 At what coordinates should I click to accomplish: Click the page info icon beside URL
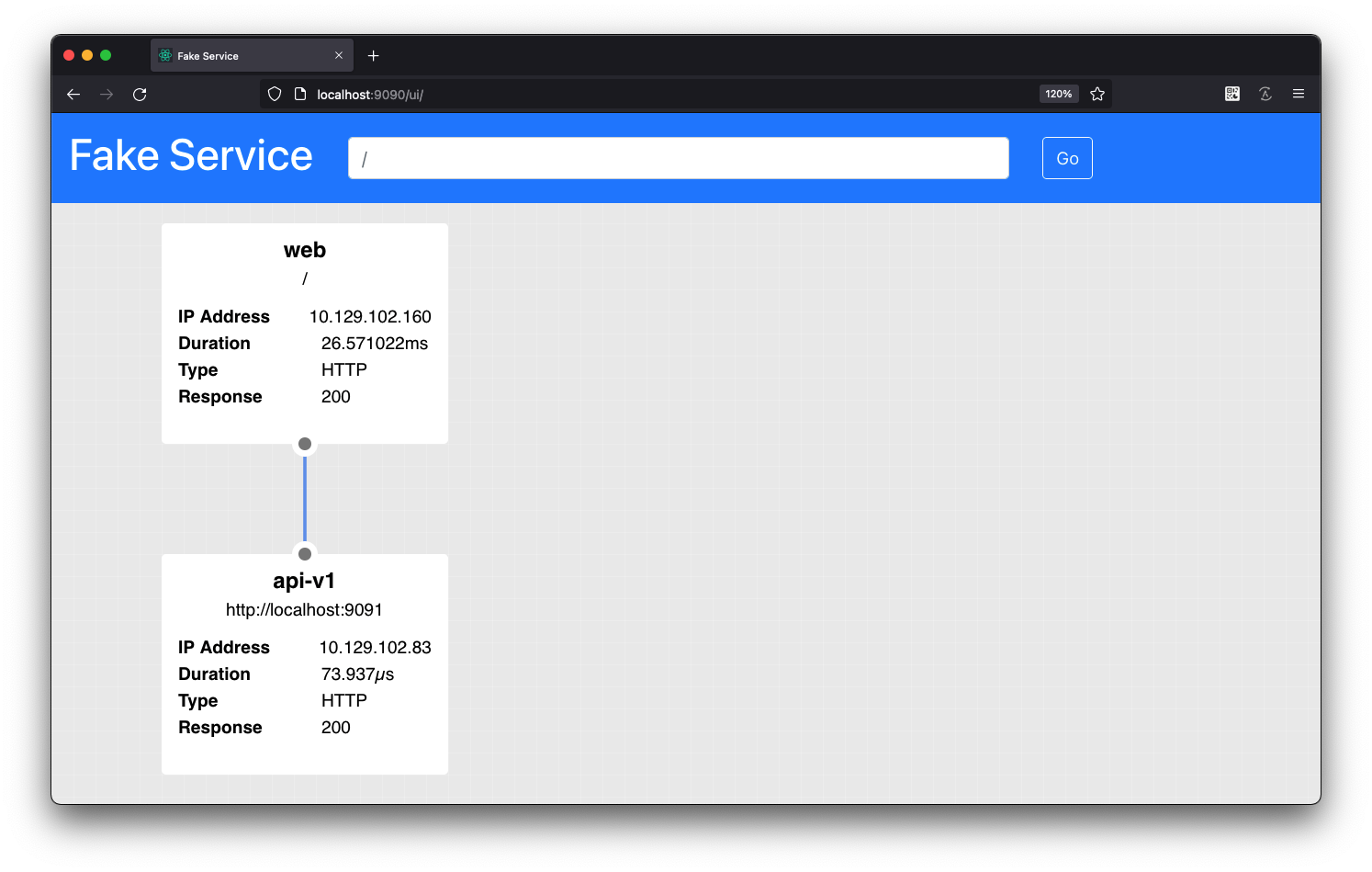tap(299, 94)
